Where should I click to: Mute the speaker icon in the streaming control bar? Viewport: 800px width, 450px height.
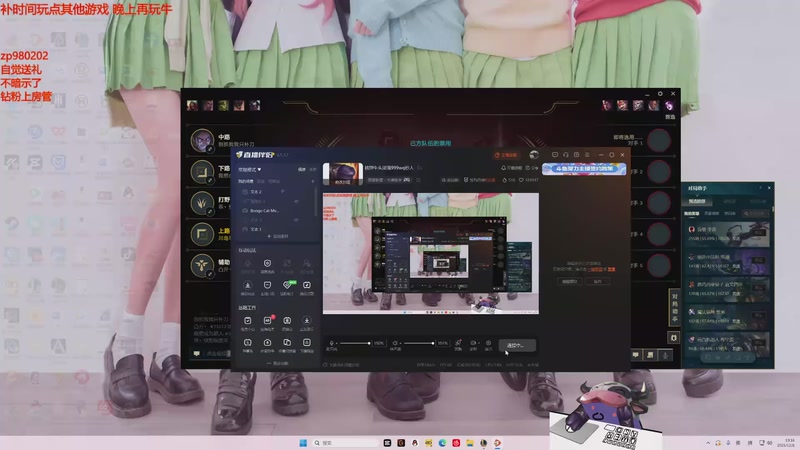395,343
